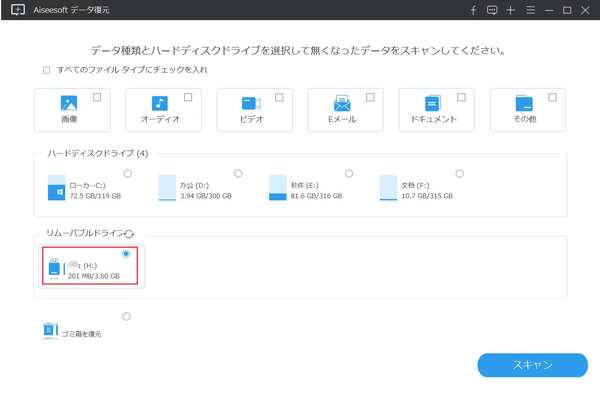The image size is (600, 393).
Task: Enable the 画像 checkbox
Action: (x=97, y=97)
